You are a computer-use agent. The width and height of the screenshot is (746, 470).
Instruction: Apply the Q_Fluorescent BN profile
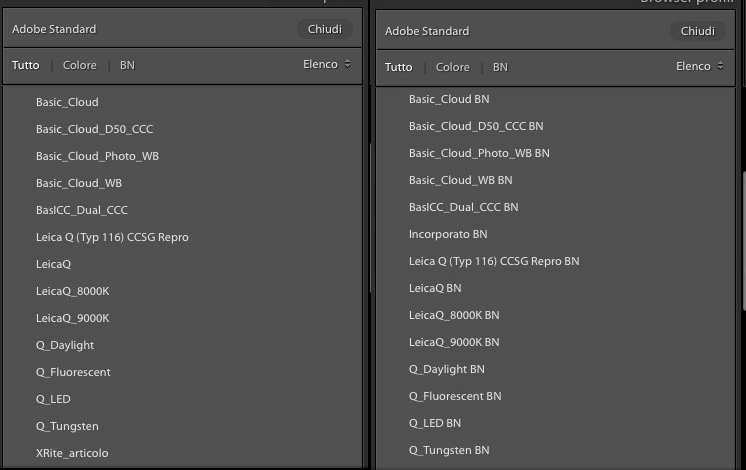click(455, 396)
